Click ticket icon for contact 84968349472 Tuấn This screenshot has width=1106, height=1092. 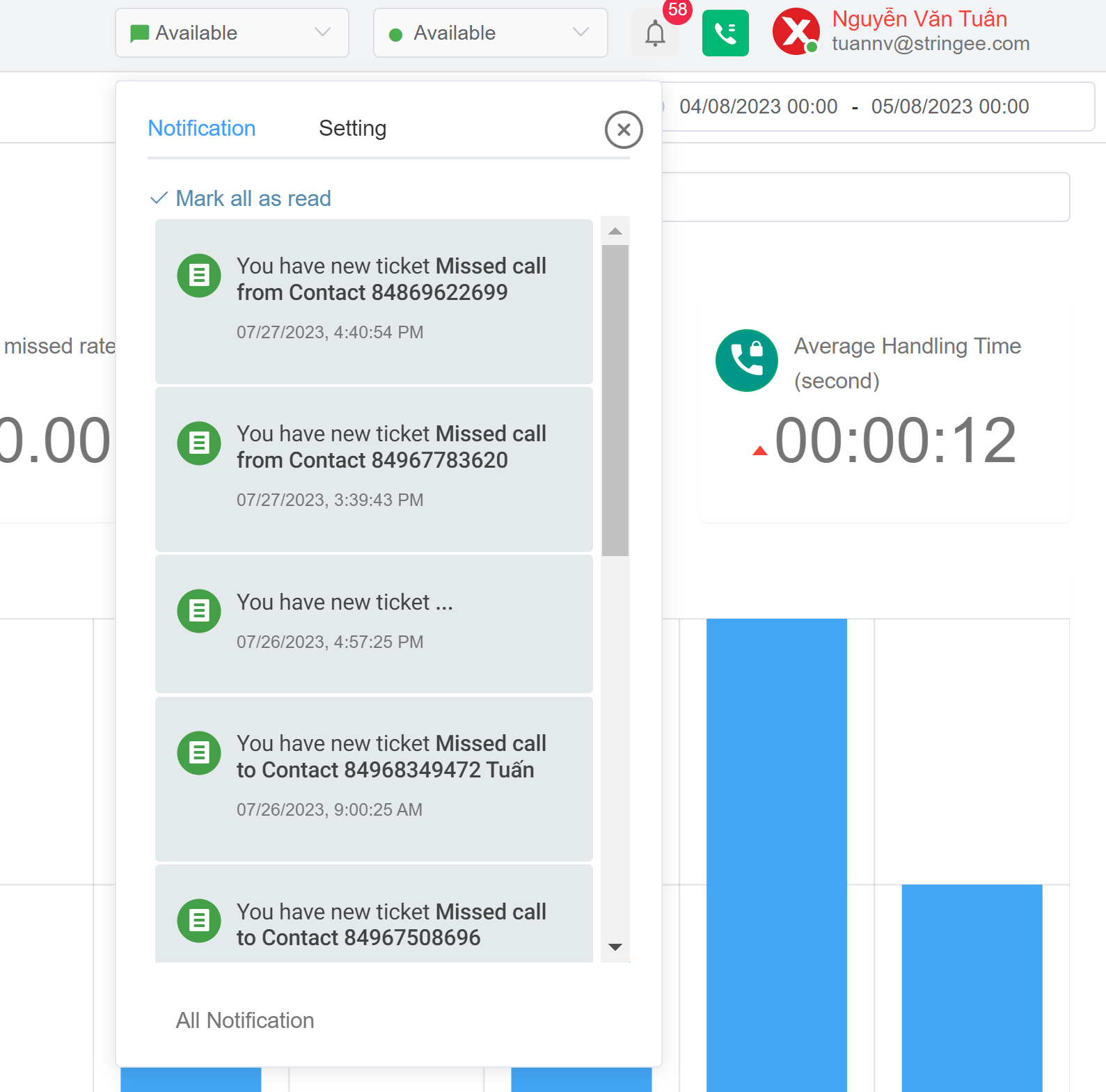click(x=199, y=753)
